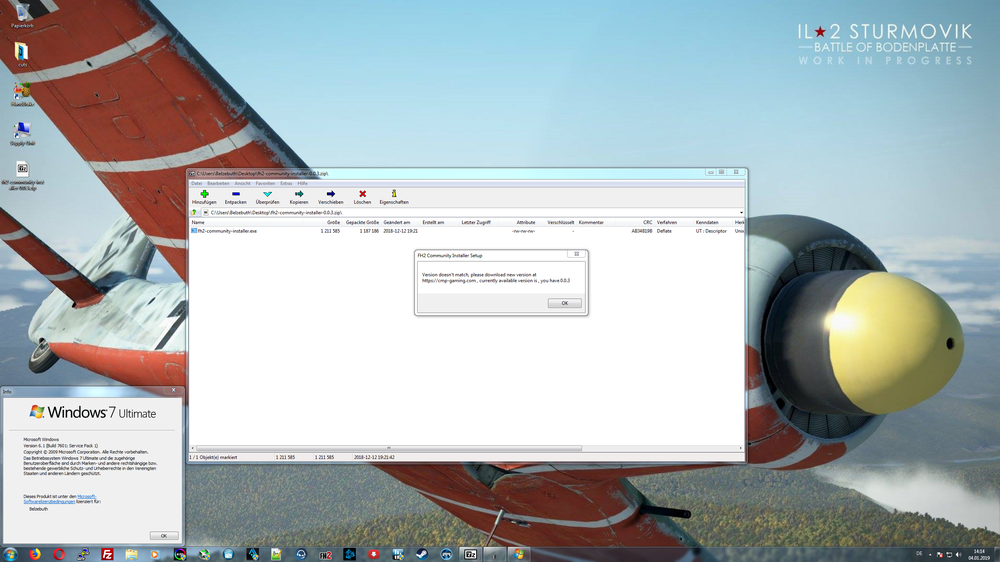Open the Extras menu

point(286,183)
